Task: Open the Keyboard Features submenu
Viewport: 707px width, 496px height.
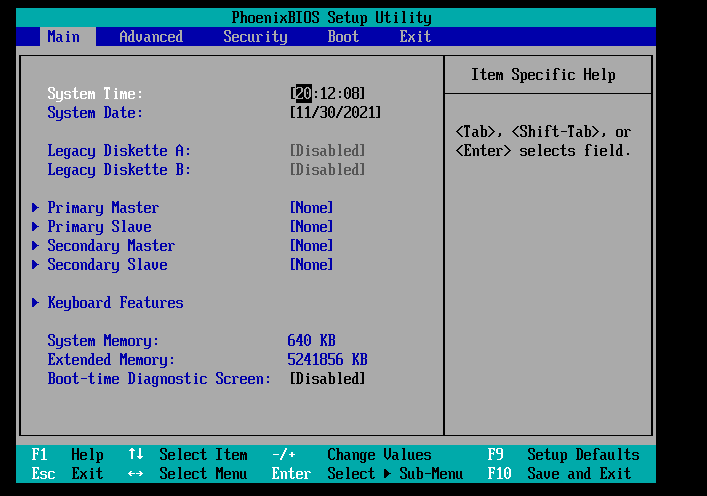Action: tap(115, 303)
